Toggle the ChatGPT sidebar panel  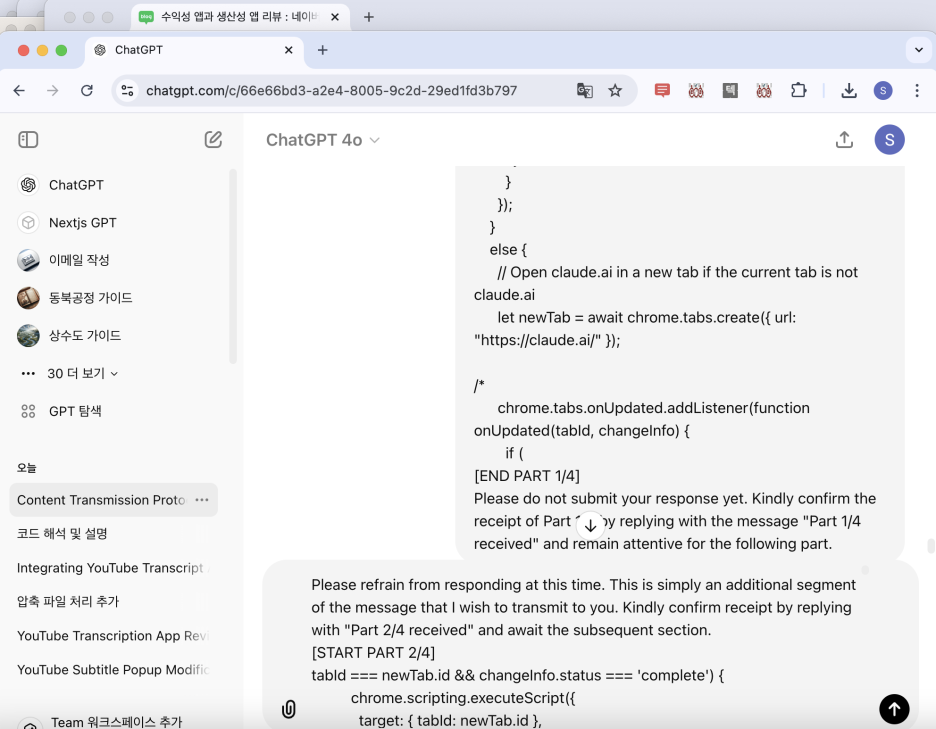point(28,140)
